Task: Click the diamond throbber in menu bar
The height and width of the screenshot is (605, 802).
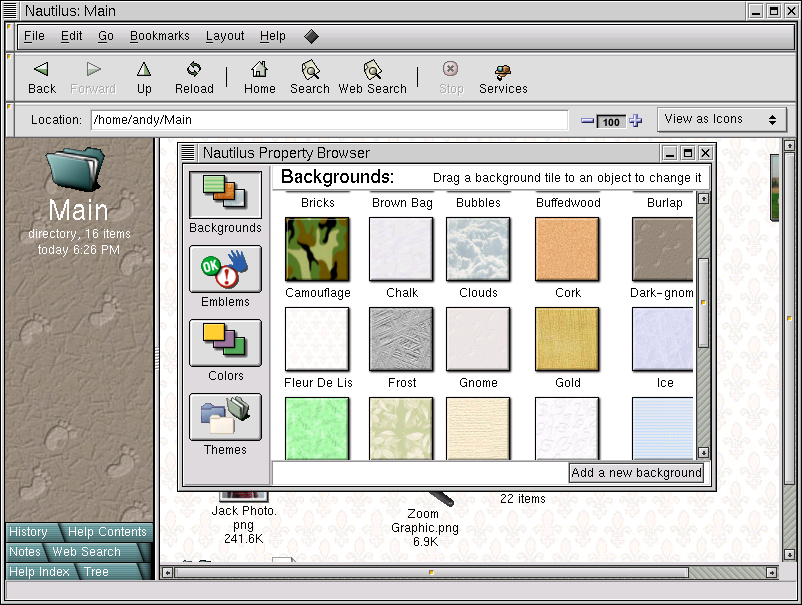Action: (x=311, y=36)
